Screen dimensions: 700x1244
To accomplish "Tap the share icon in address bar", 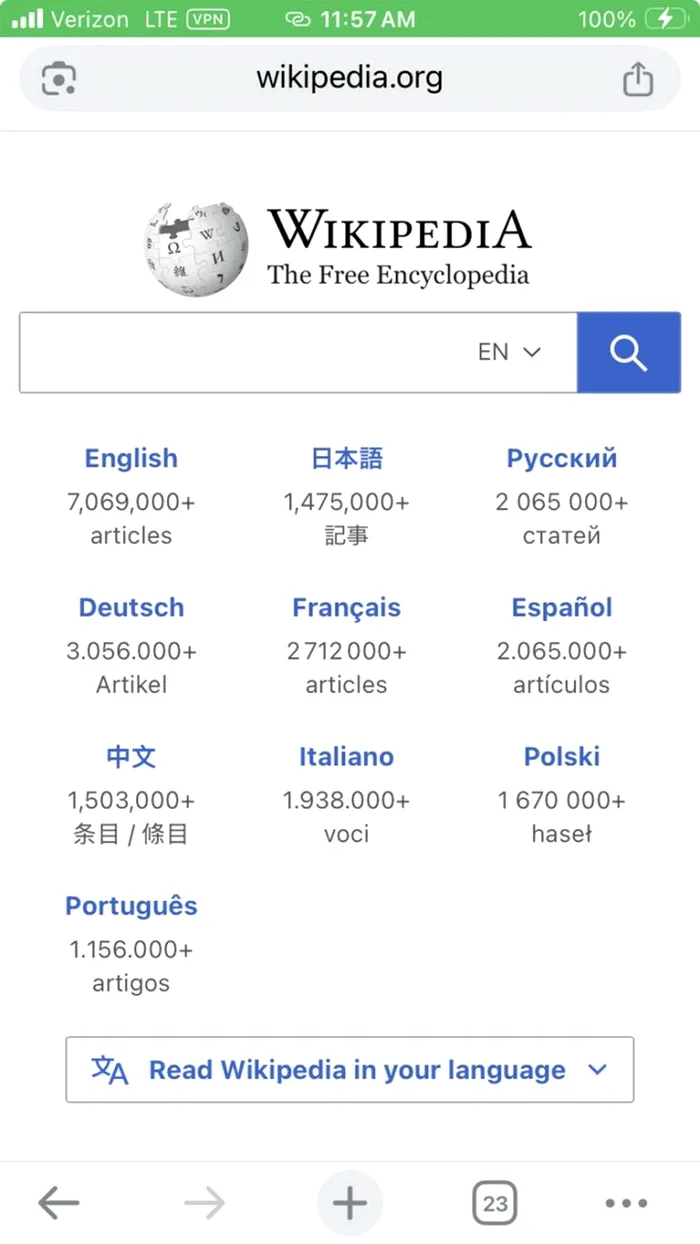I will (x=638, y=79).
